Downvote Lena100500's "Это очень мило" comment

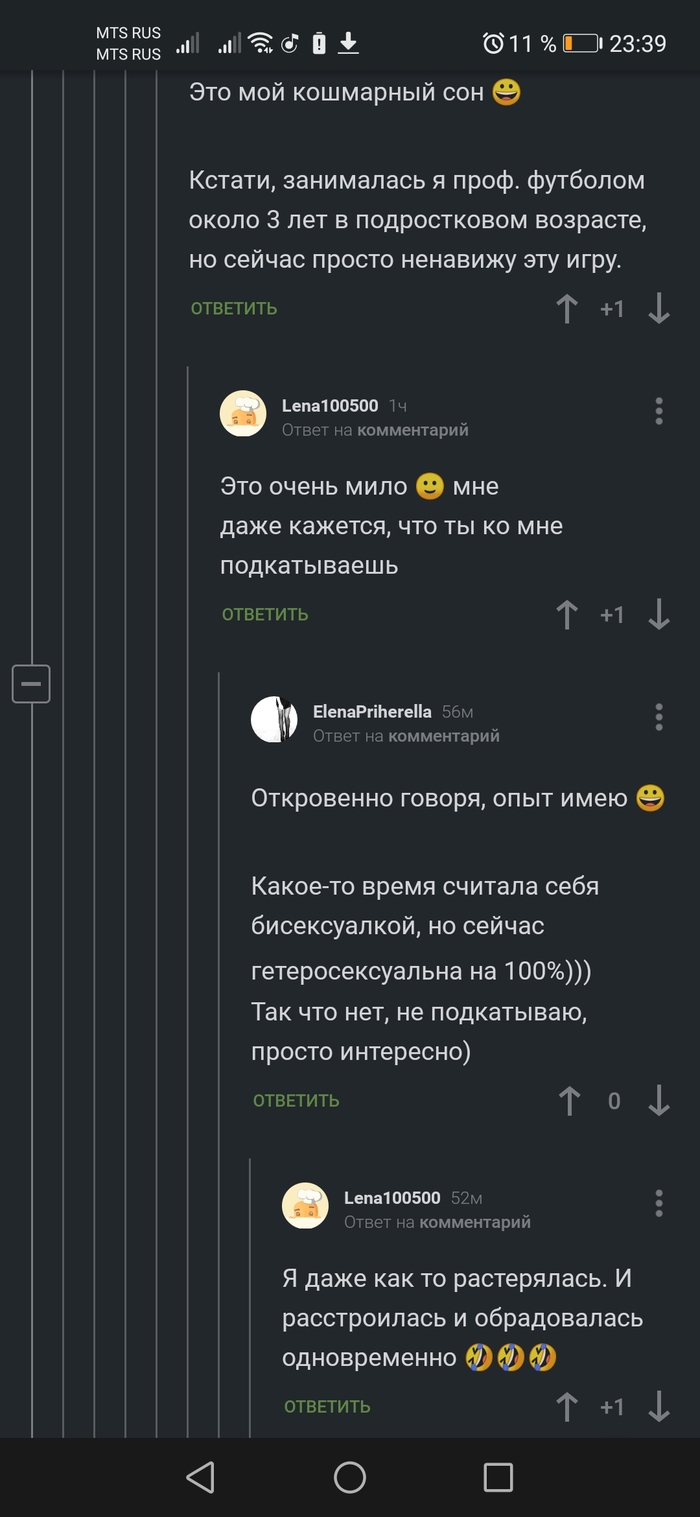coord(658,615)
